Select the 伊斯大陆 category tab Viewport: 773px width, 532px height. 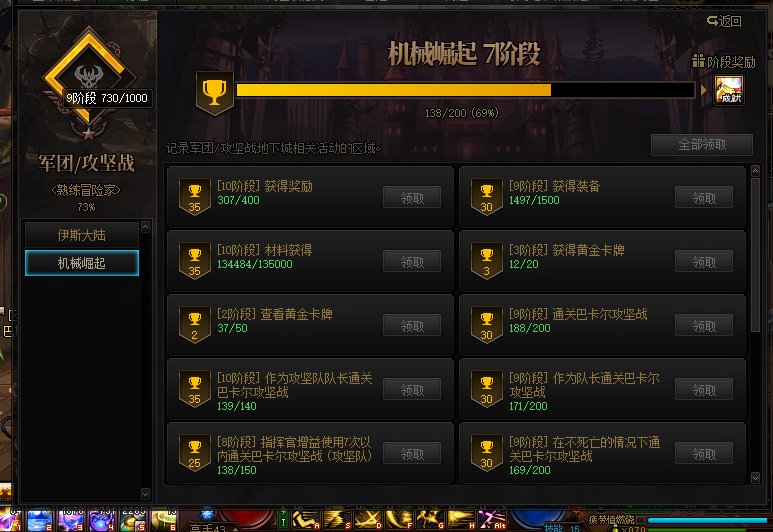(82, 235)
